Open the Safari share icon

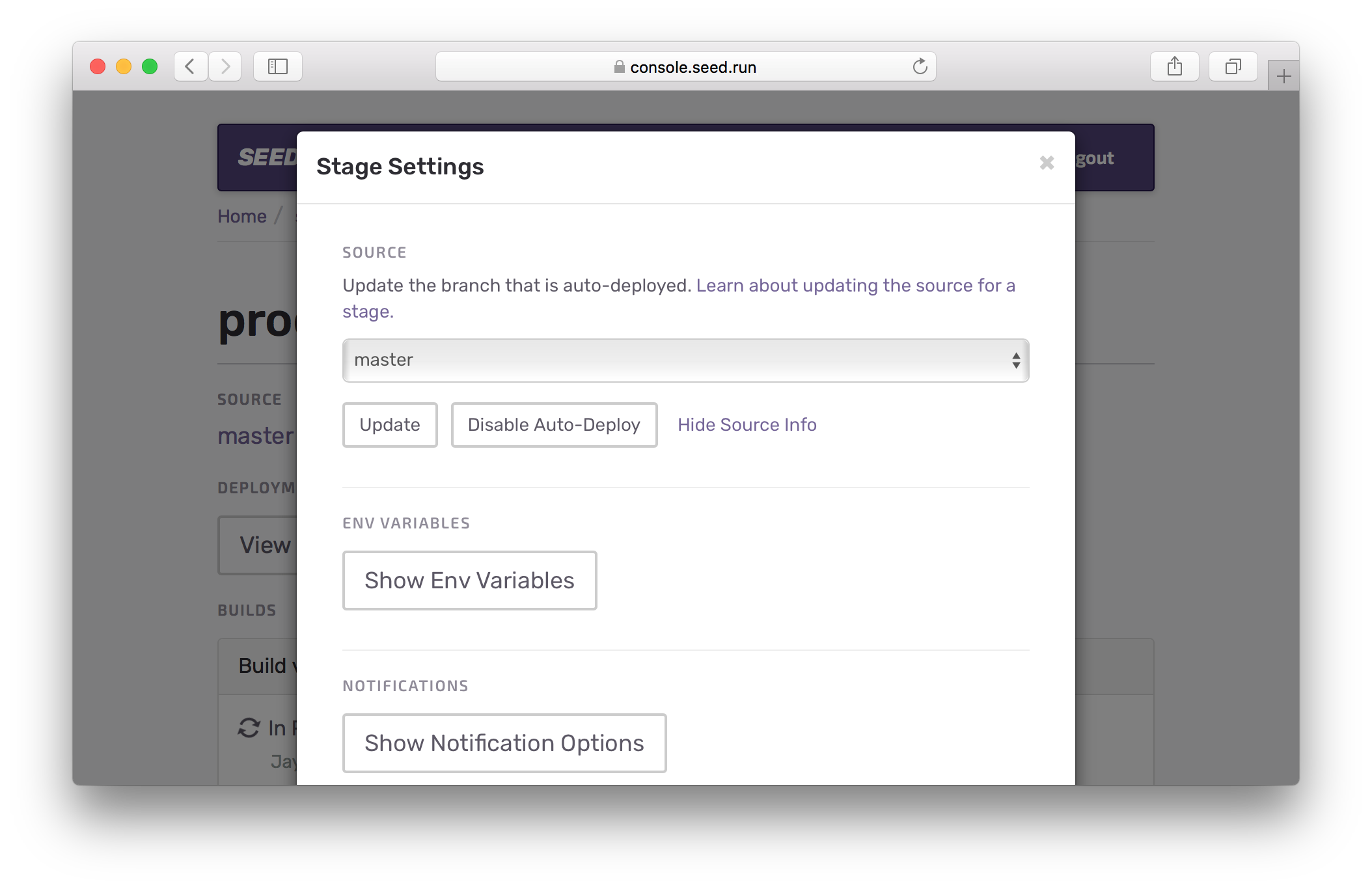(1174, 66)
